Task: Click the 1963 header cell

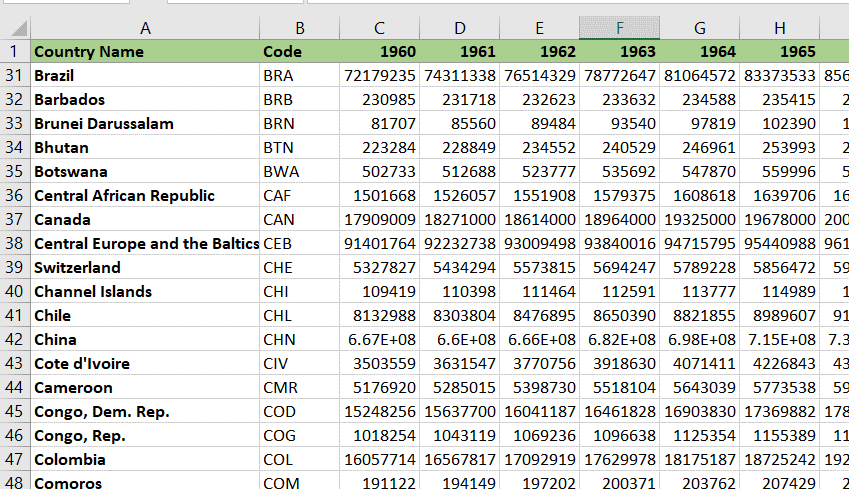Action: click(x=619, y=51)
